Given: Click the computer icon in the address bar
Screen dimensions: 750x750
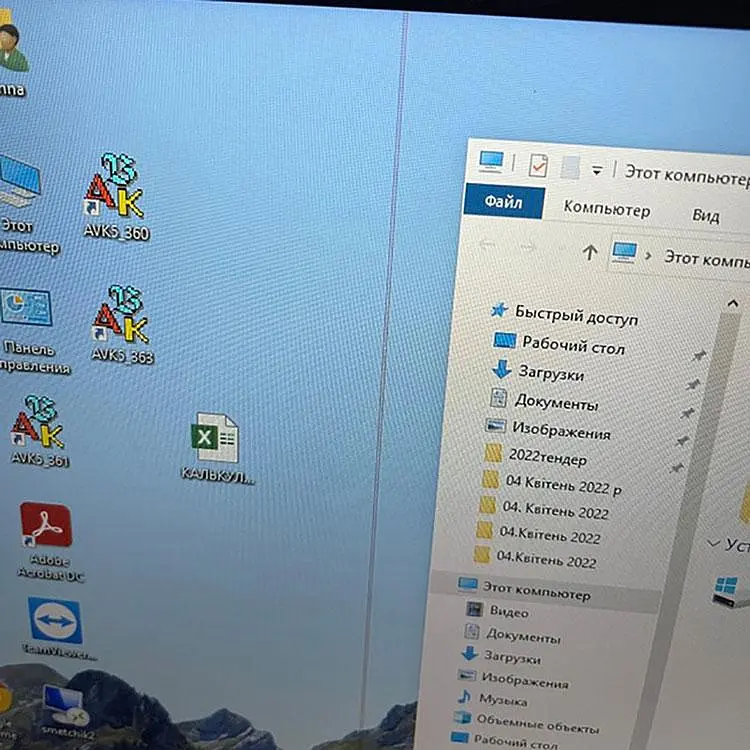Looking at the screenshot, I should 624,252.
